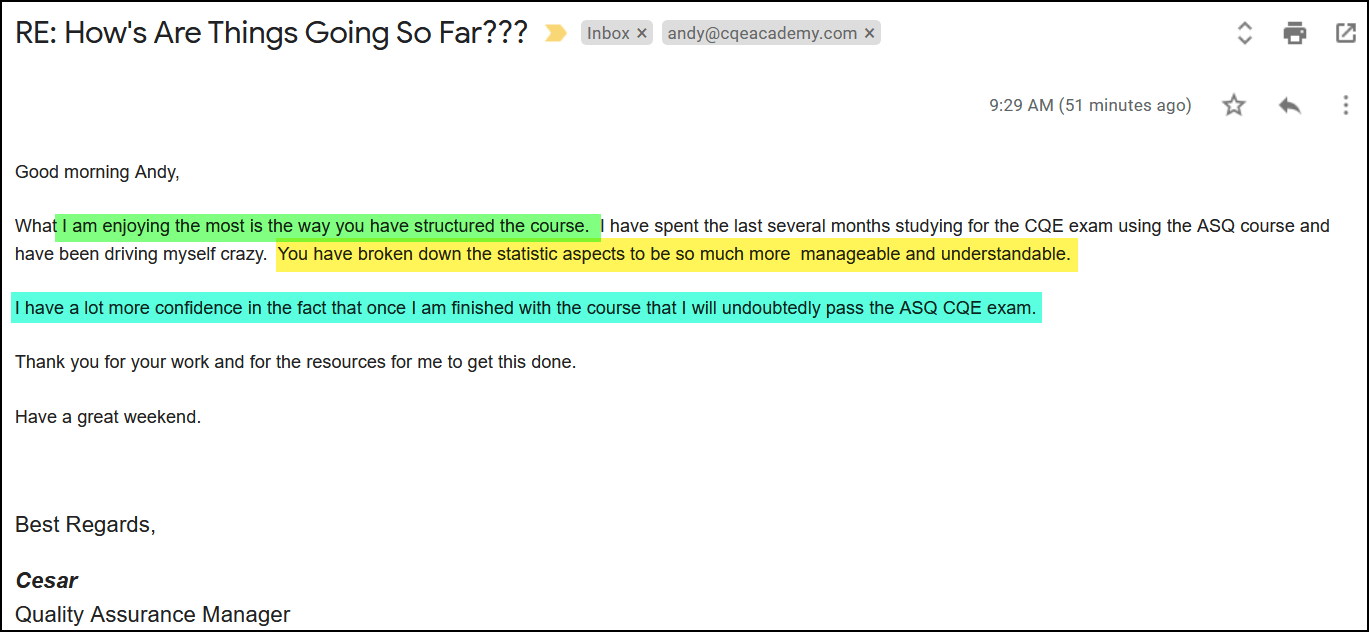This screenshot has width=1369, height=632.
Task: Click the yellow highlighted sentence
Action: pyautogui.click(x=674, y=255)
